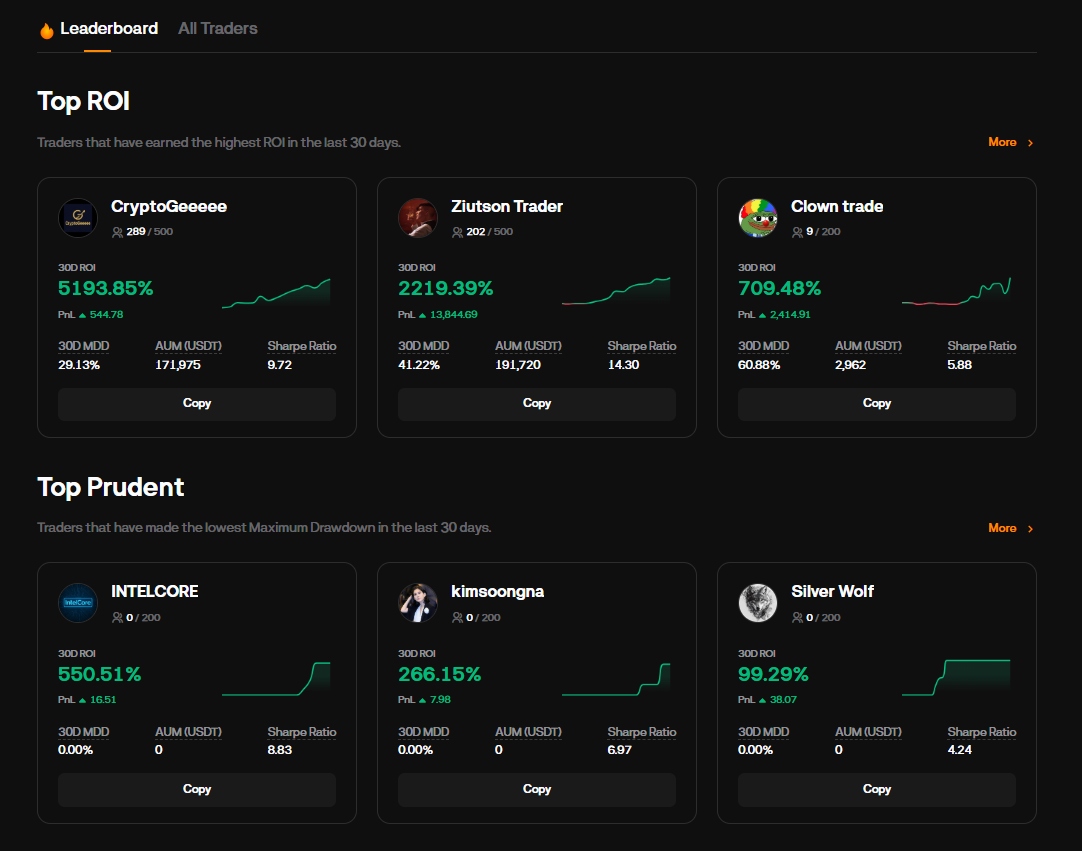1082x851 pixels.
Task: Click the 2219.39% ROI value
Action: coord(446,288)
